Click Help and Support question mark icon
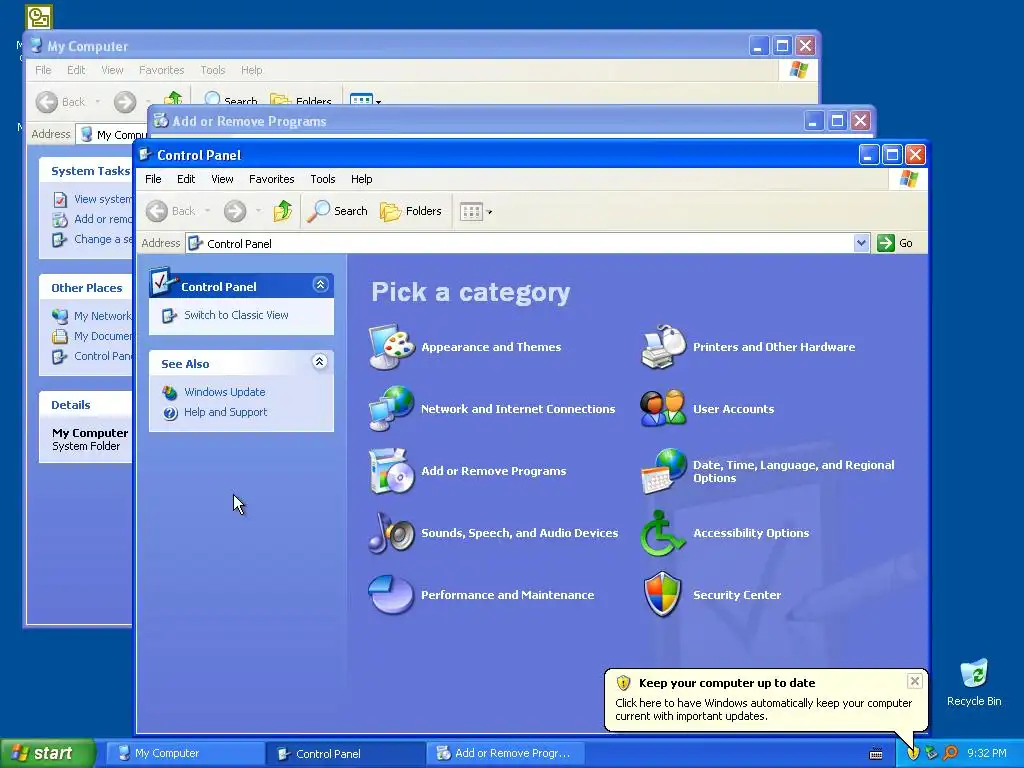The width and height of the screenshot is (1024, 768). click(170, 413)
